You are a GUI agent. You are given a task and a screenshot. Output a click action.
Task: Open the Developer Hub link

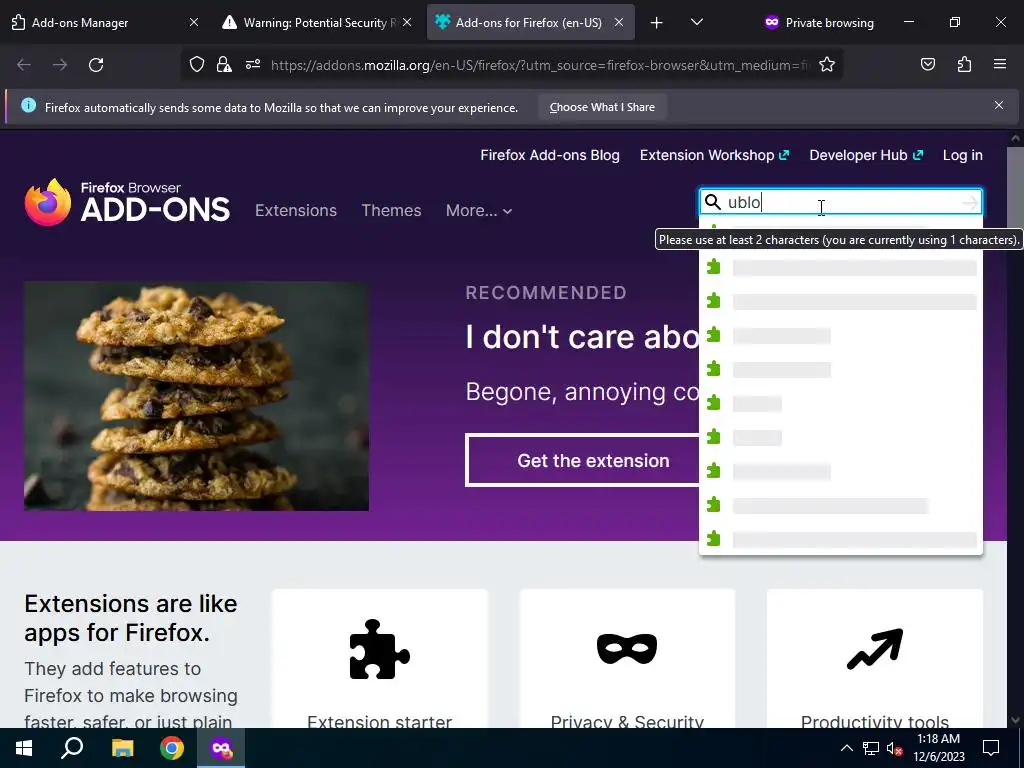(866, 155)
